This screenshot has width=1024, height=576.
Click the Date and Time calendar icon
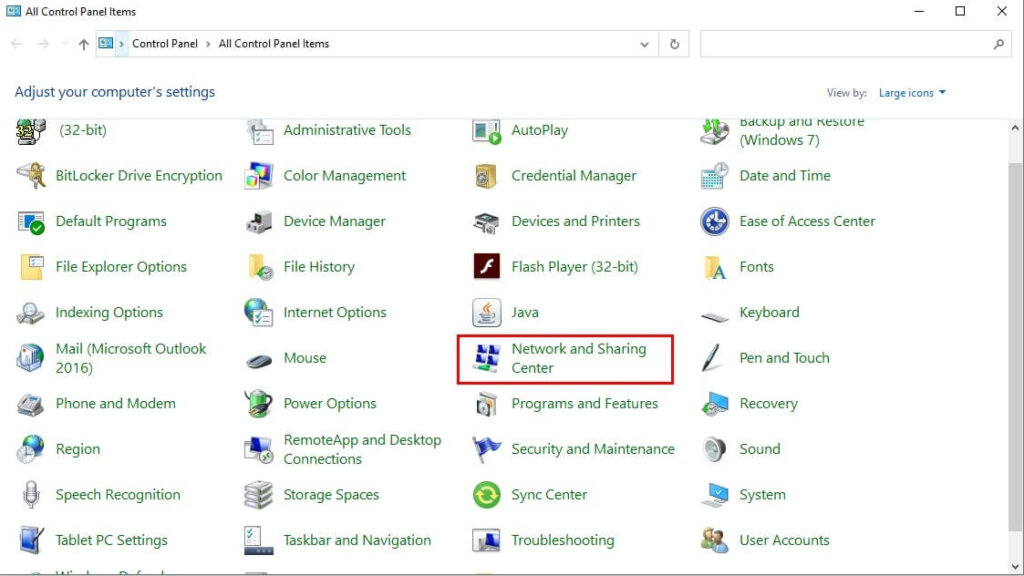pos(714,176)
